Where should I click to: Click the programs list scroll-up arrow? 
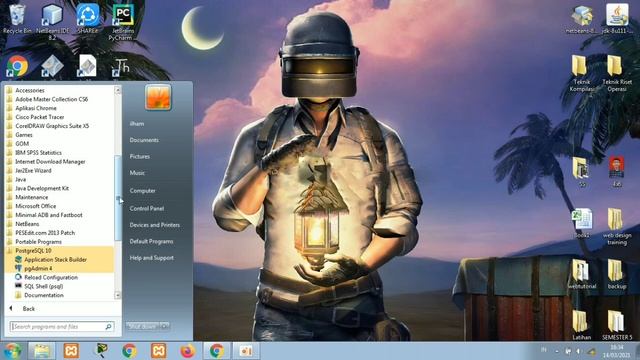(118, 90)
